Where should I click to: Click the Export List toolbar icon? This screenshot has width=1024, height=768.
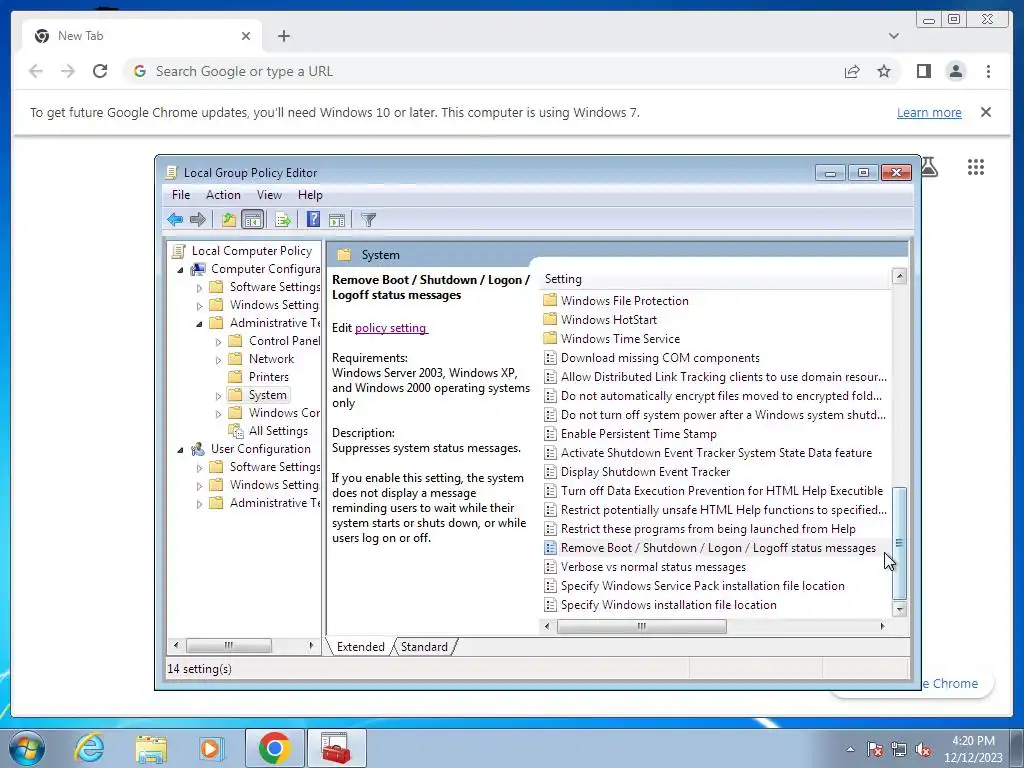point(283,219)
